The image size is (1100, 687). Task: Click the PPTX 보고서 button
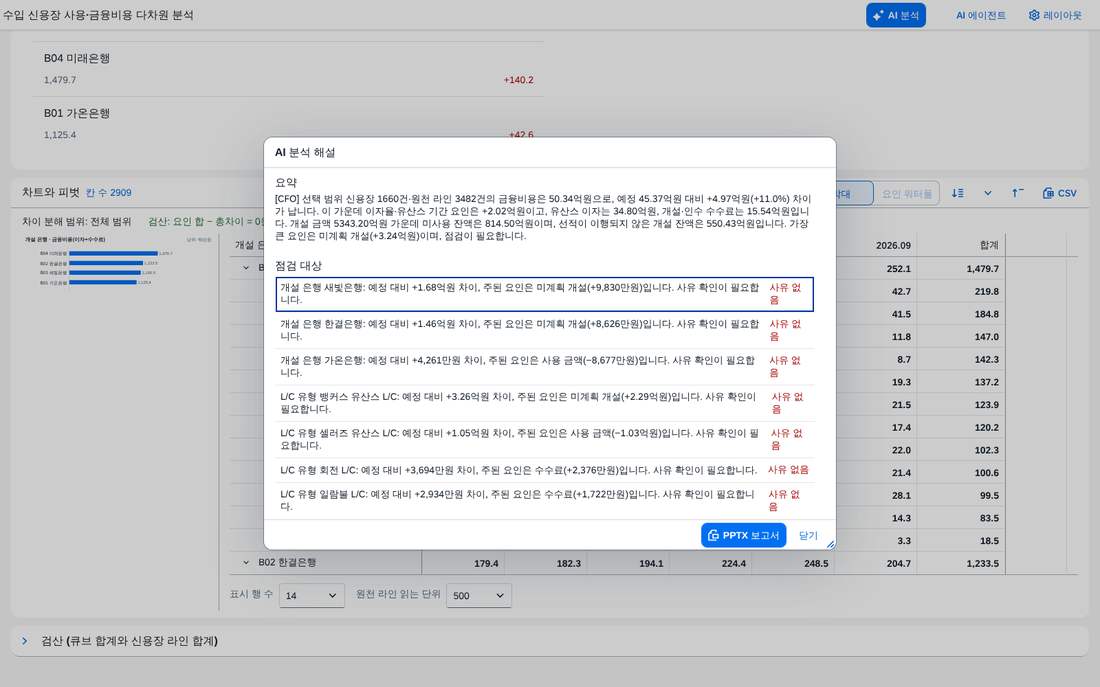click(743, 535)
